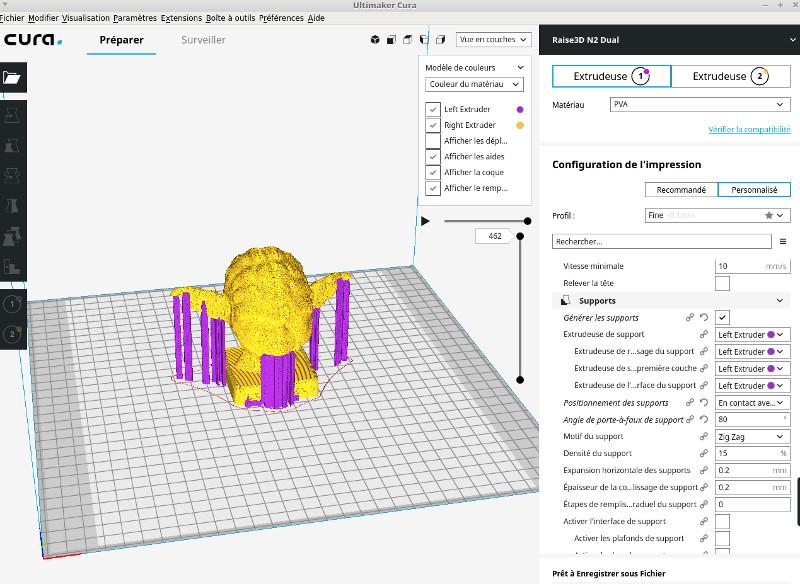Switch to right side view camera icon
This screenshot has width=800, height=584.
(x=440, y=39)
